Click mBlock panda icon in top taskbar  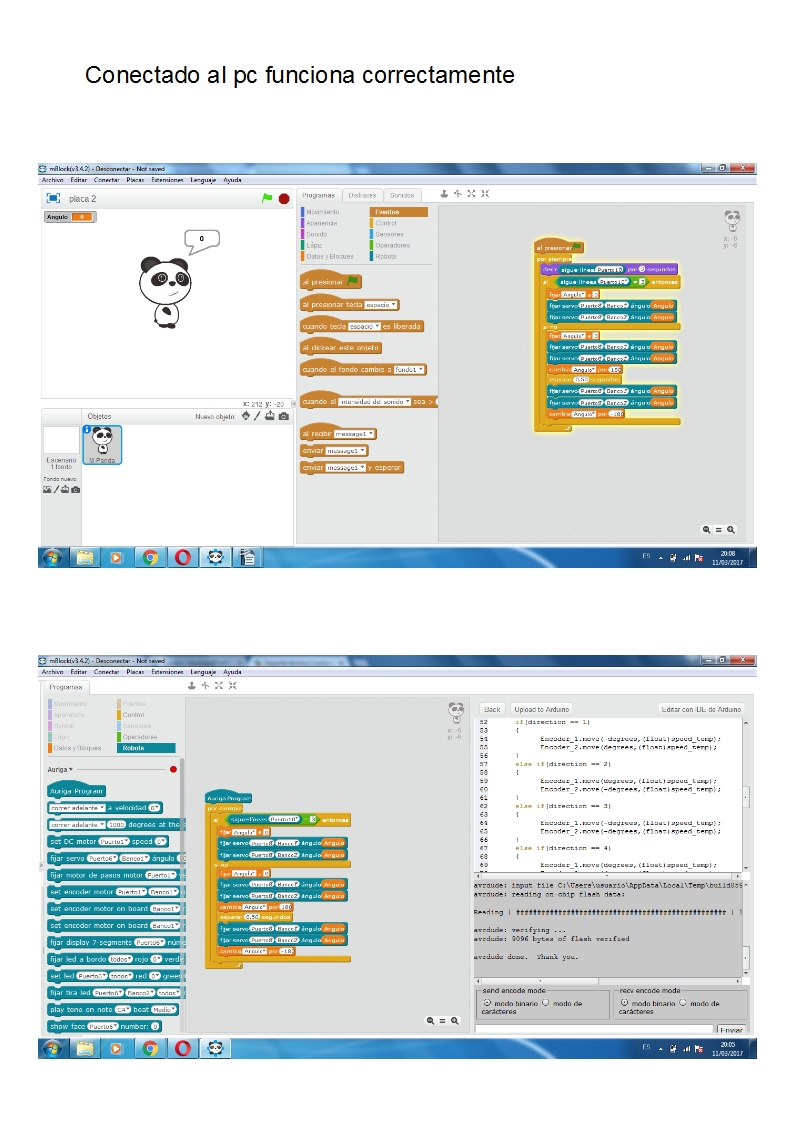click(216, 557)
